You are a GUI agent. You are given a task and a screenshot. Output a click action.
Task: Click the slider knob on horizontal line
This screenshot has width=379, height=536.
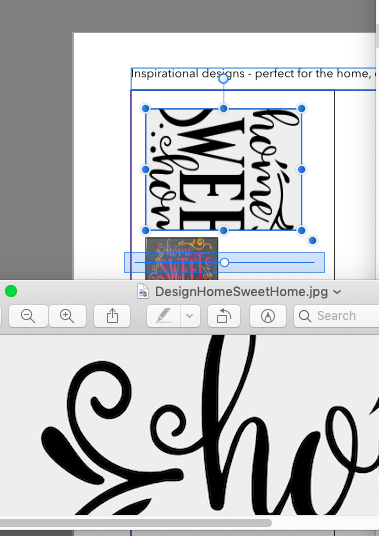224,263
